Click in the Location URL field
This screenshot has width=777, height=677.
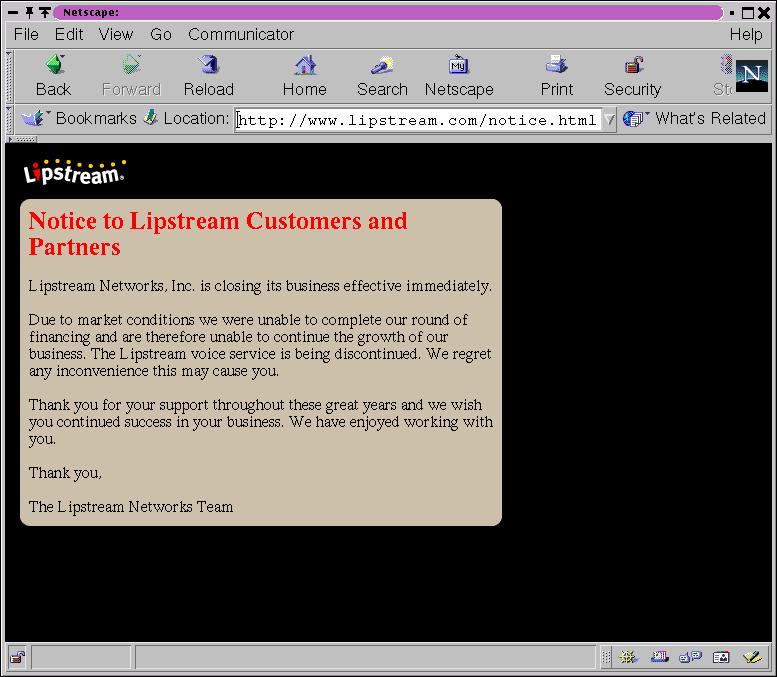click(418, 120)
